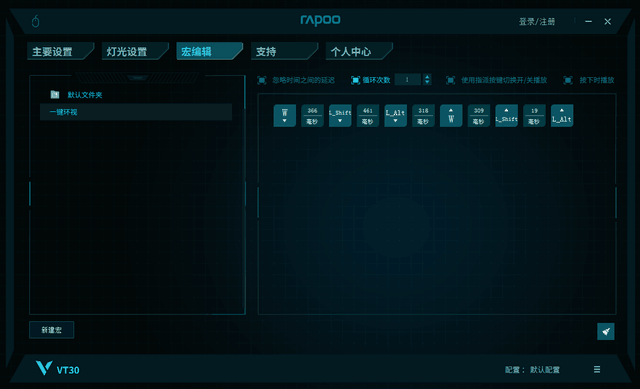
Task: Decrease loop count with down arrow
Action: [x=427, y=82]
